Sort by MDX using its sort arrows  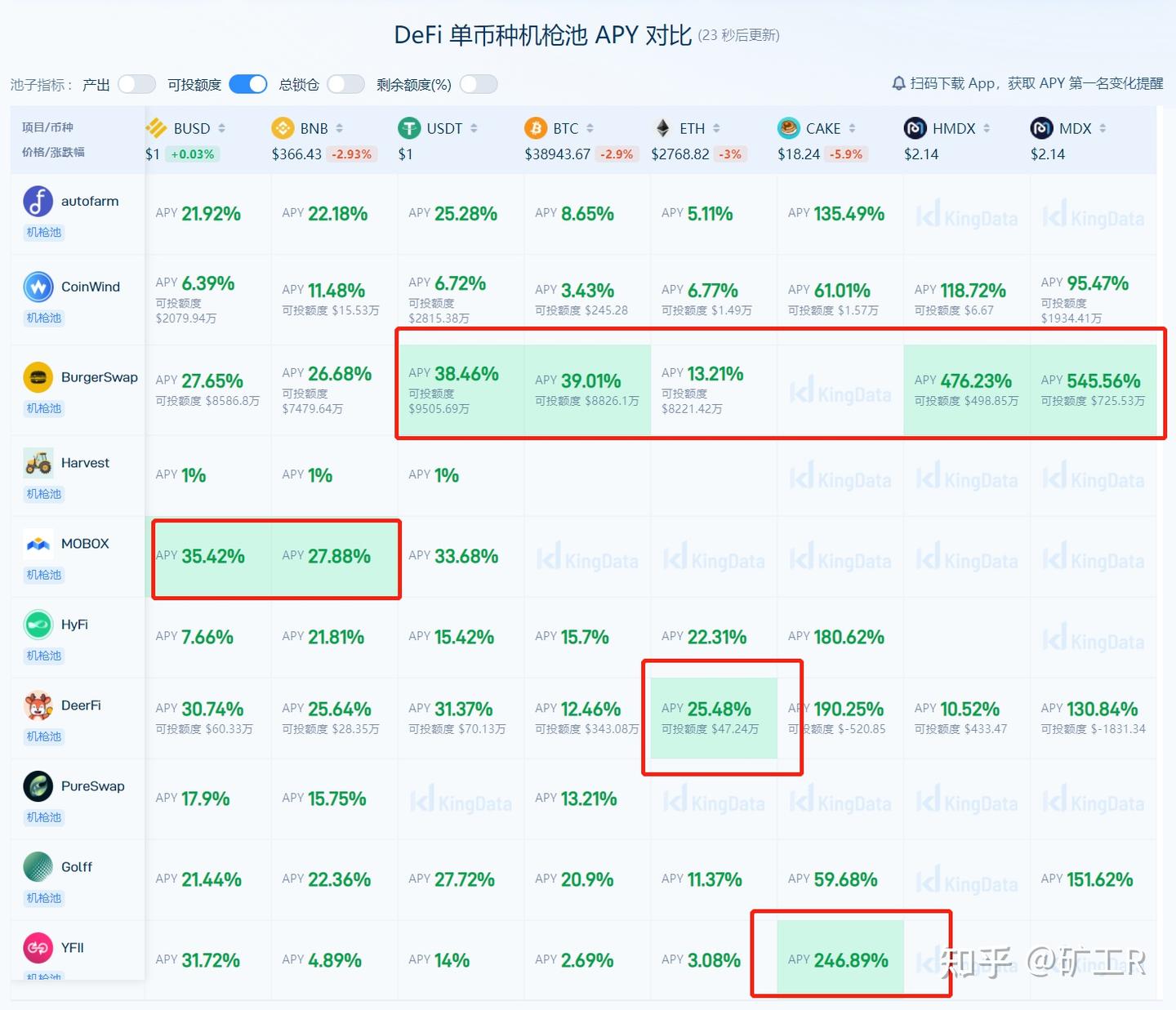pyautogui.click(x=1102, y=129)
